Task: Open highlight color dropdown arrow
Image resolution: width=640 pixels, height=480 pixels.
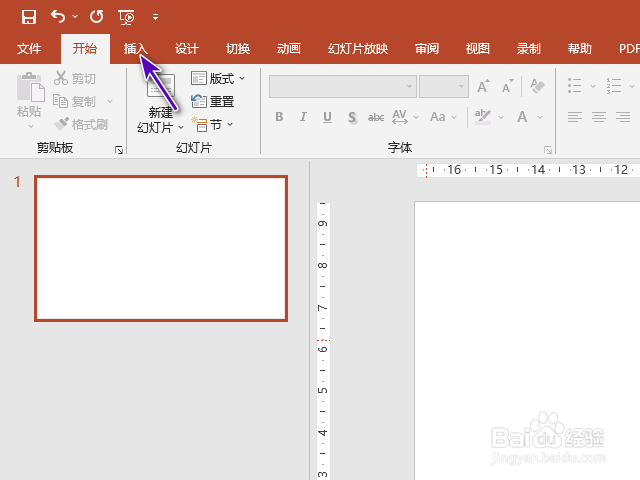Action: (x=501, y=118)
